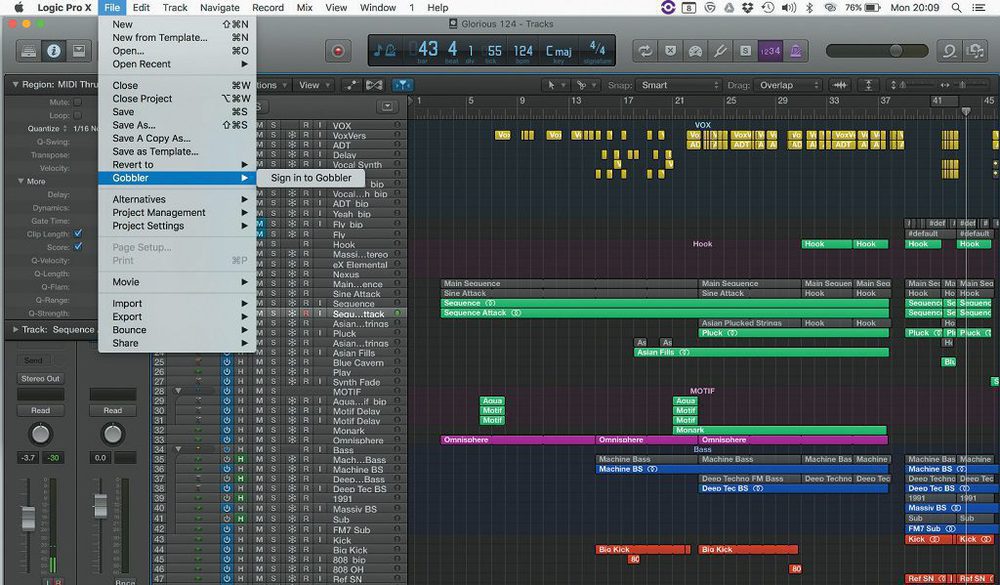Open the Quantize value popup
This screenshot has width=1000, height=585.
[84, 128]
